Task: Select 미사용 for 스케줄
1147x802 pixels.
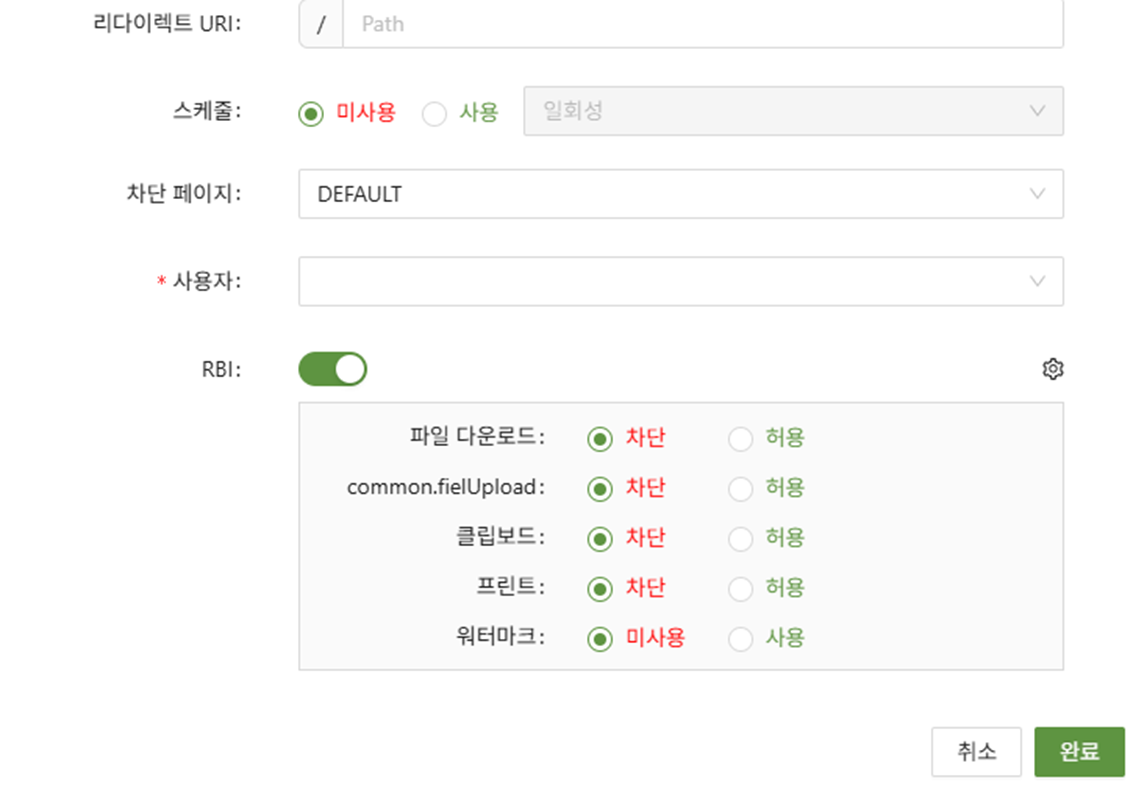Action: 312,113
